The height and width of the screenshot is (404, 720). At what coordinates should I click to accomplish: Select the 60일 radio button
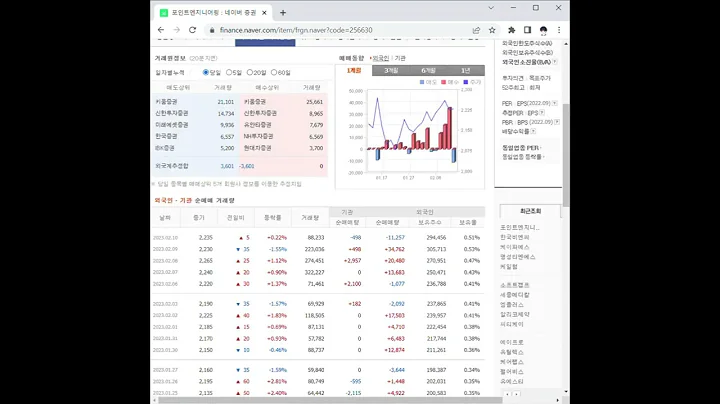274,73
